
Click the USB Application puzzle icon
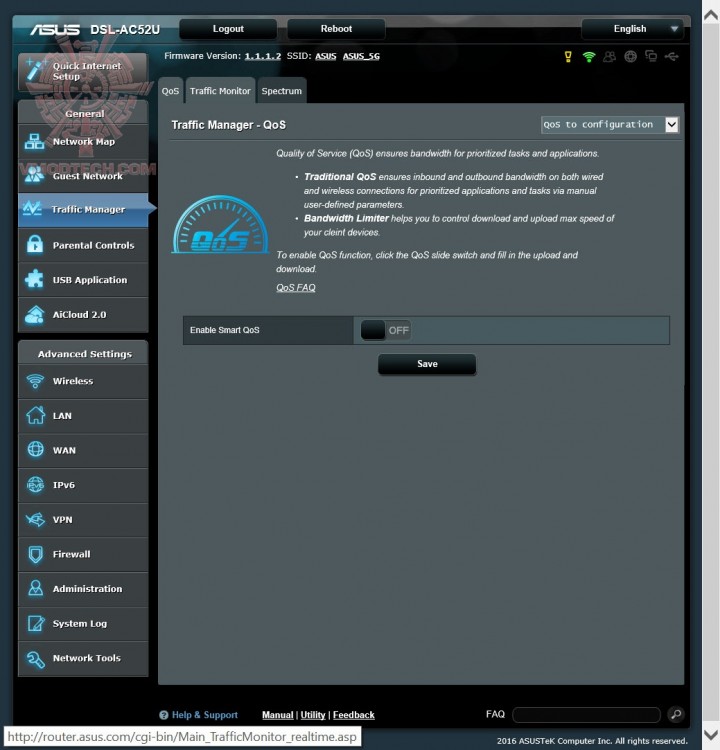pyautogui.click(x=34, y=279)
